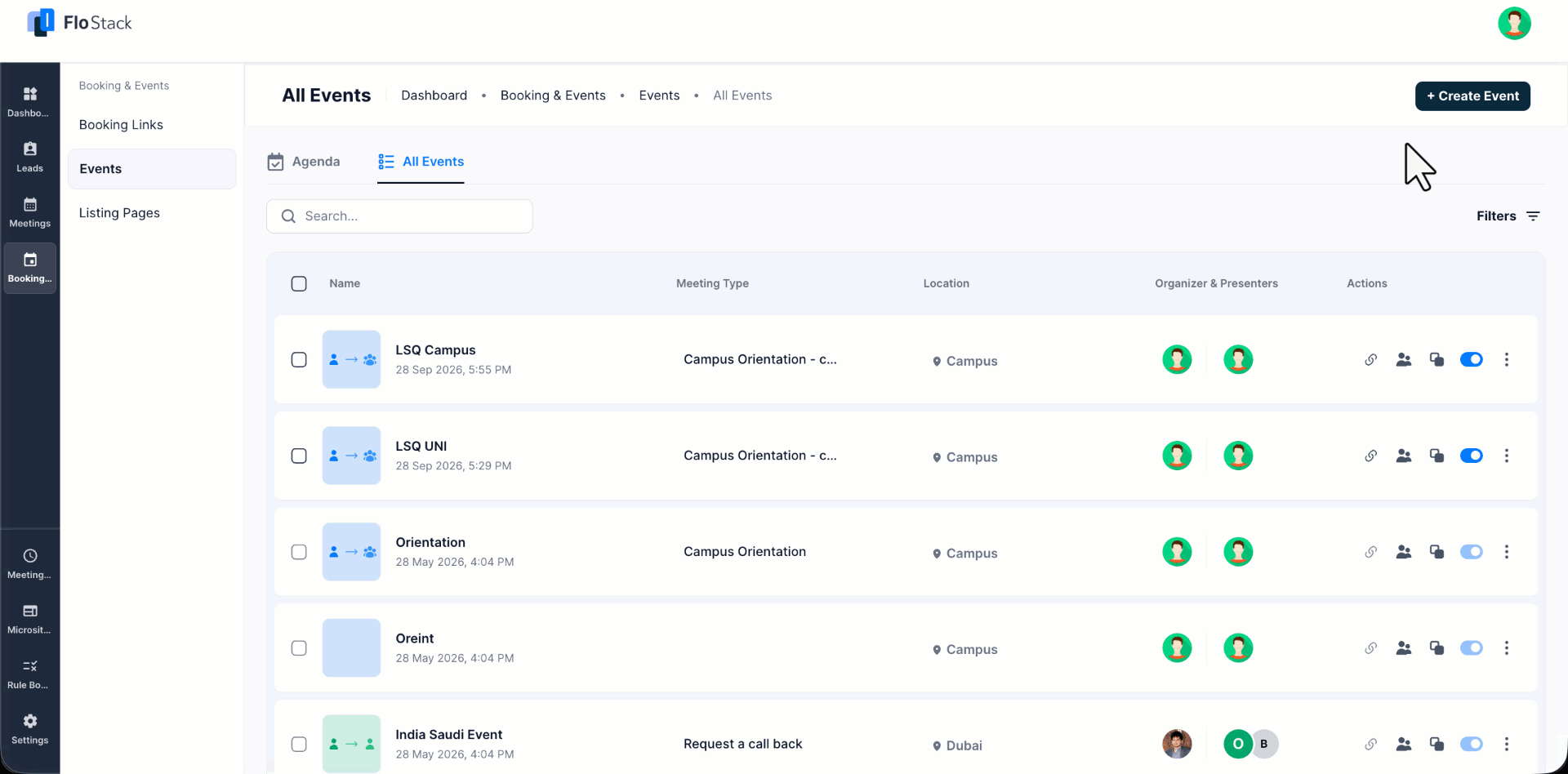Open more options for LSQ UNI

(x=1507, y=456)
